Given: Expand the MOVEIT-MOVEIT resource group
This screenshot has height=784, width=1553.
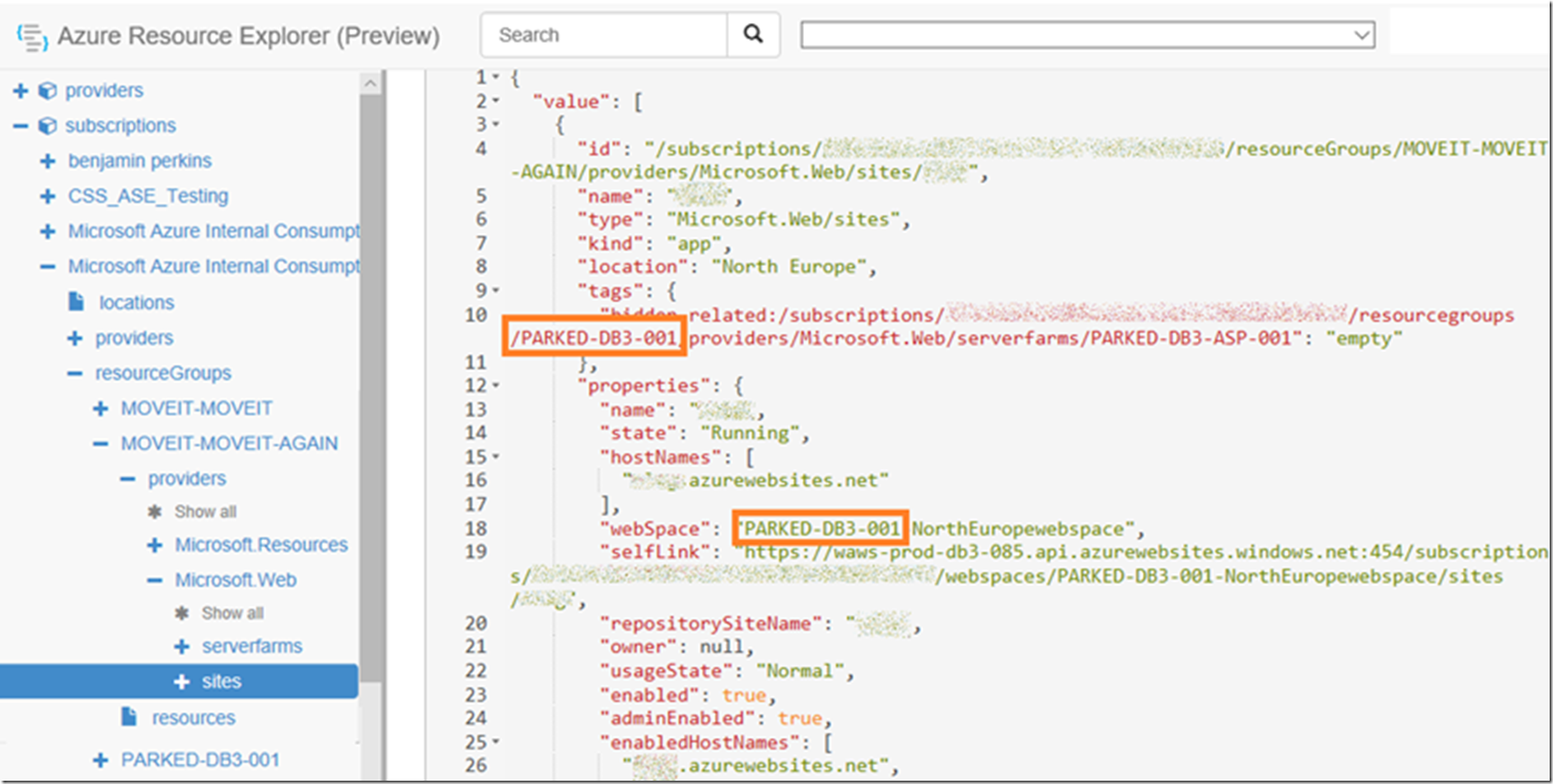Looking at the screenshot, I should 101,408.
